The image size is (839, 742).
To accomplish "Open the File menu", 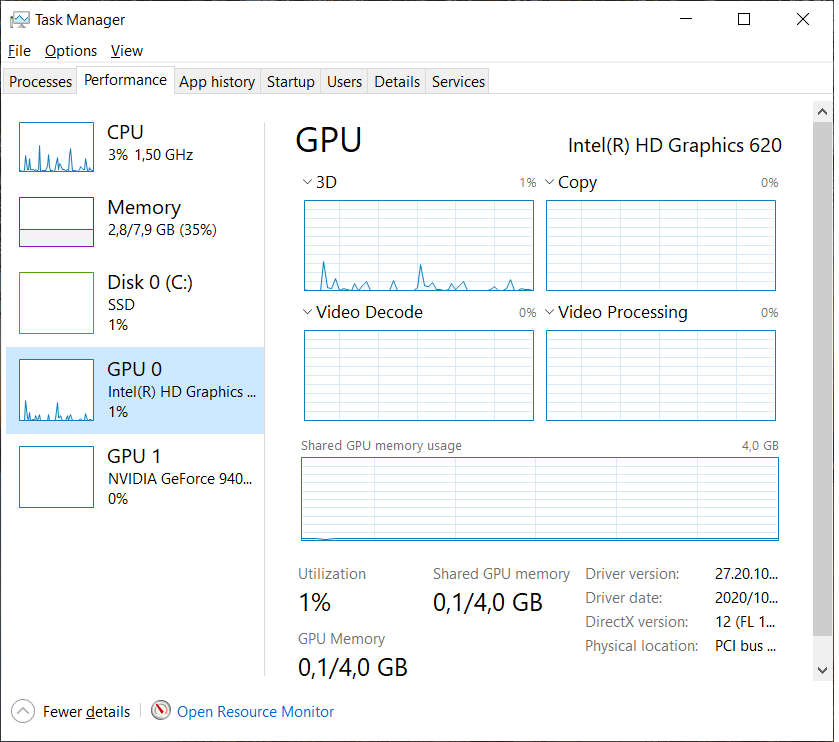I will tap(19, 51).
